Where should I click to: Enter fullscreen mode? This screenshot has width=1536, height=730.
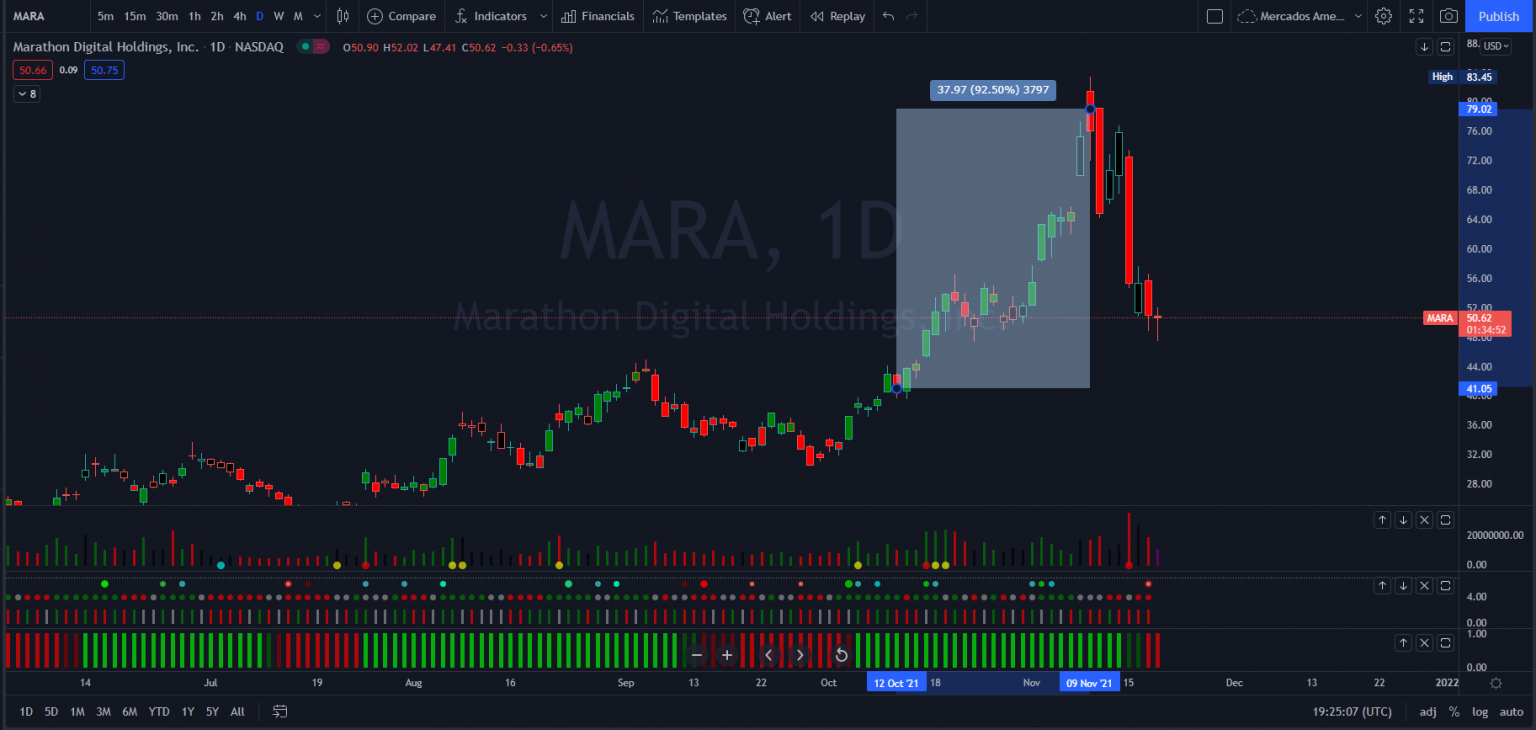(1416, 16)
